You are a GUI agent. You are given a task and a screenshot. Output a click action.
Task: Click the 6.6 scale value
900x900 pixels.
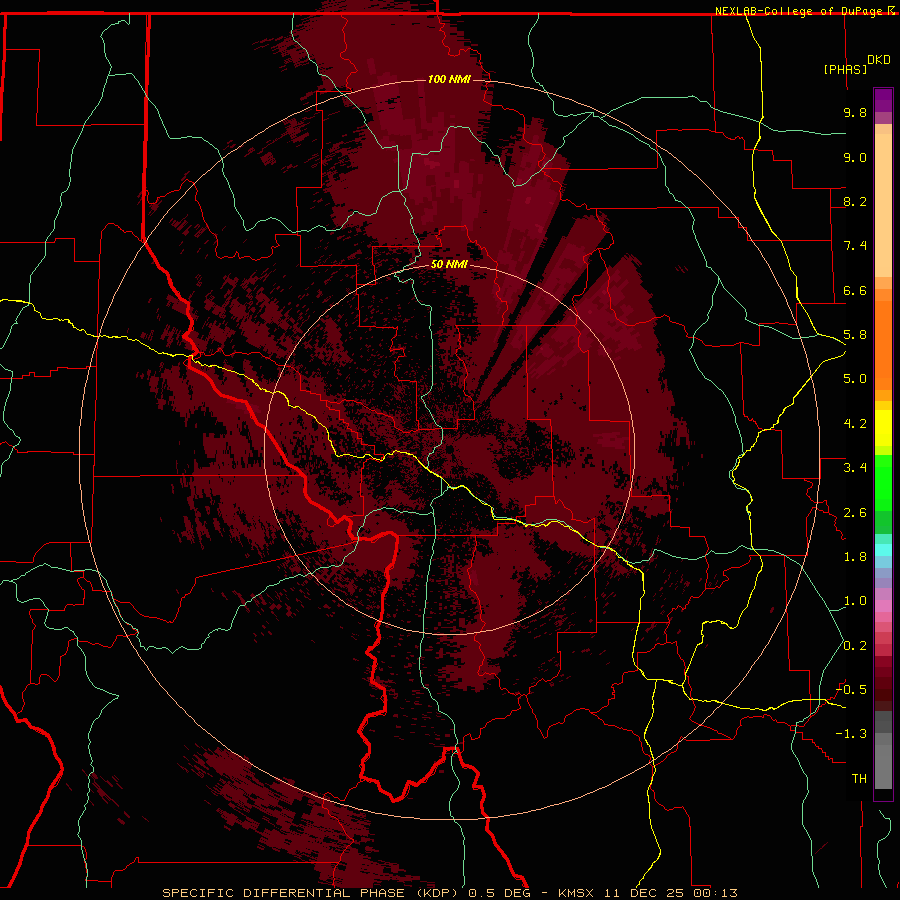click(855, 290)
